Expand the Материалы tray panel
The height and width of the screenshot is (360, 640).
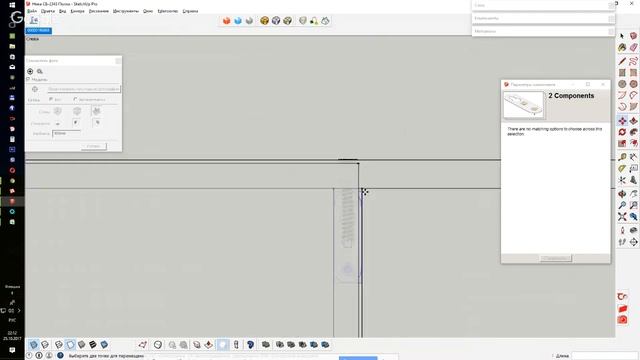543,31
